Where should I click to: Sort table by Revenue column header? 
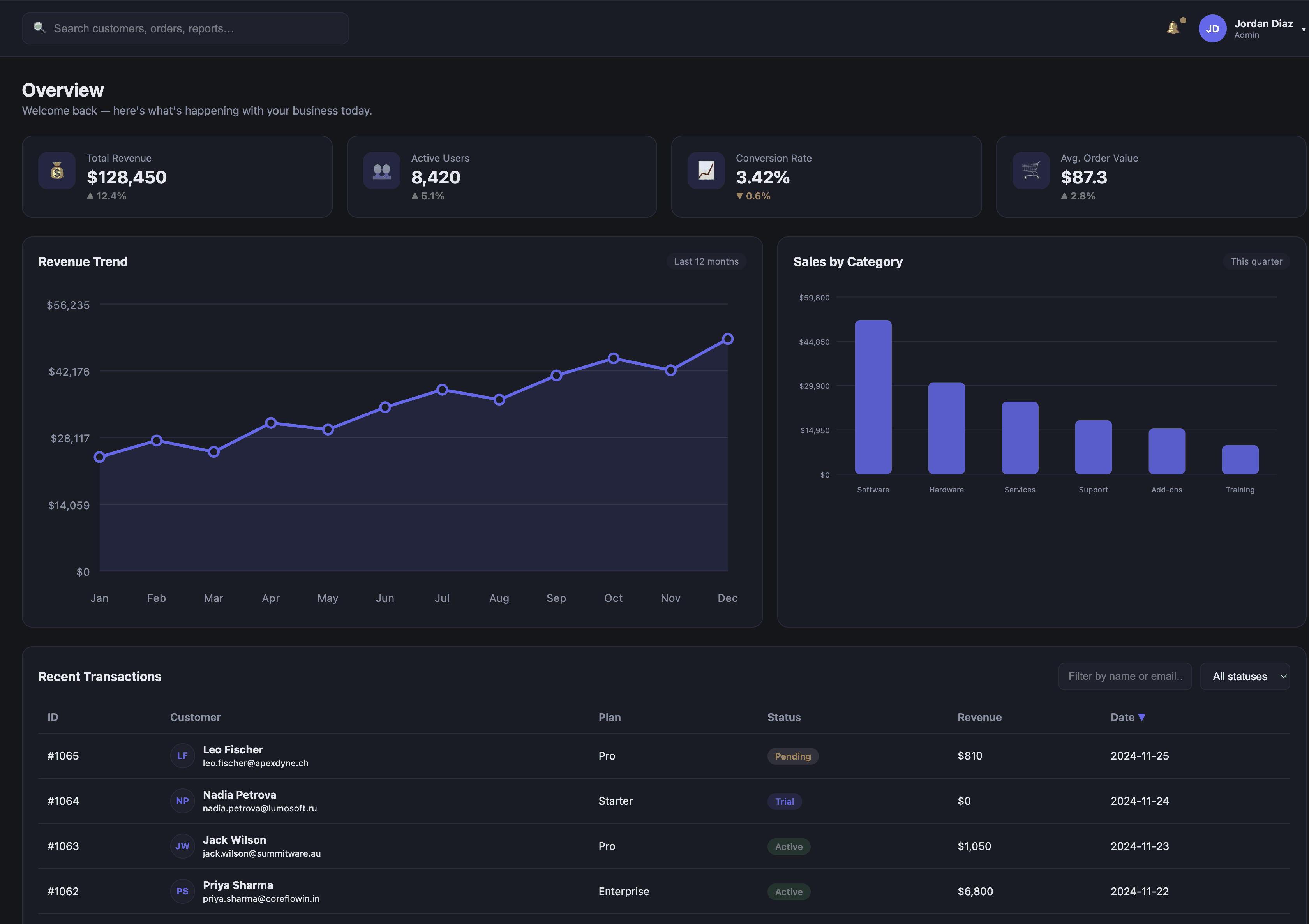[979, 717]
